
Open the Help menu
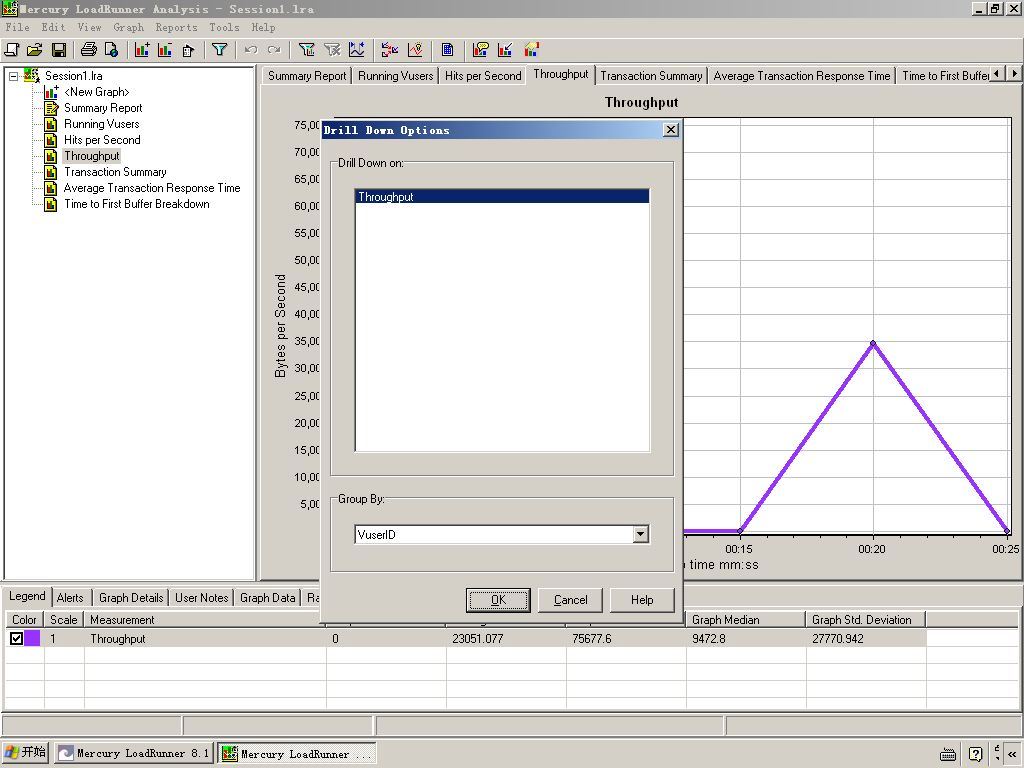(263, 27)
